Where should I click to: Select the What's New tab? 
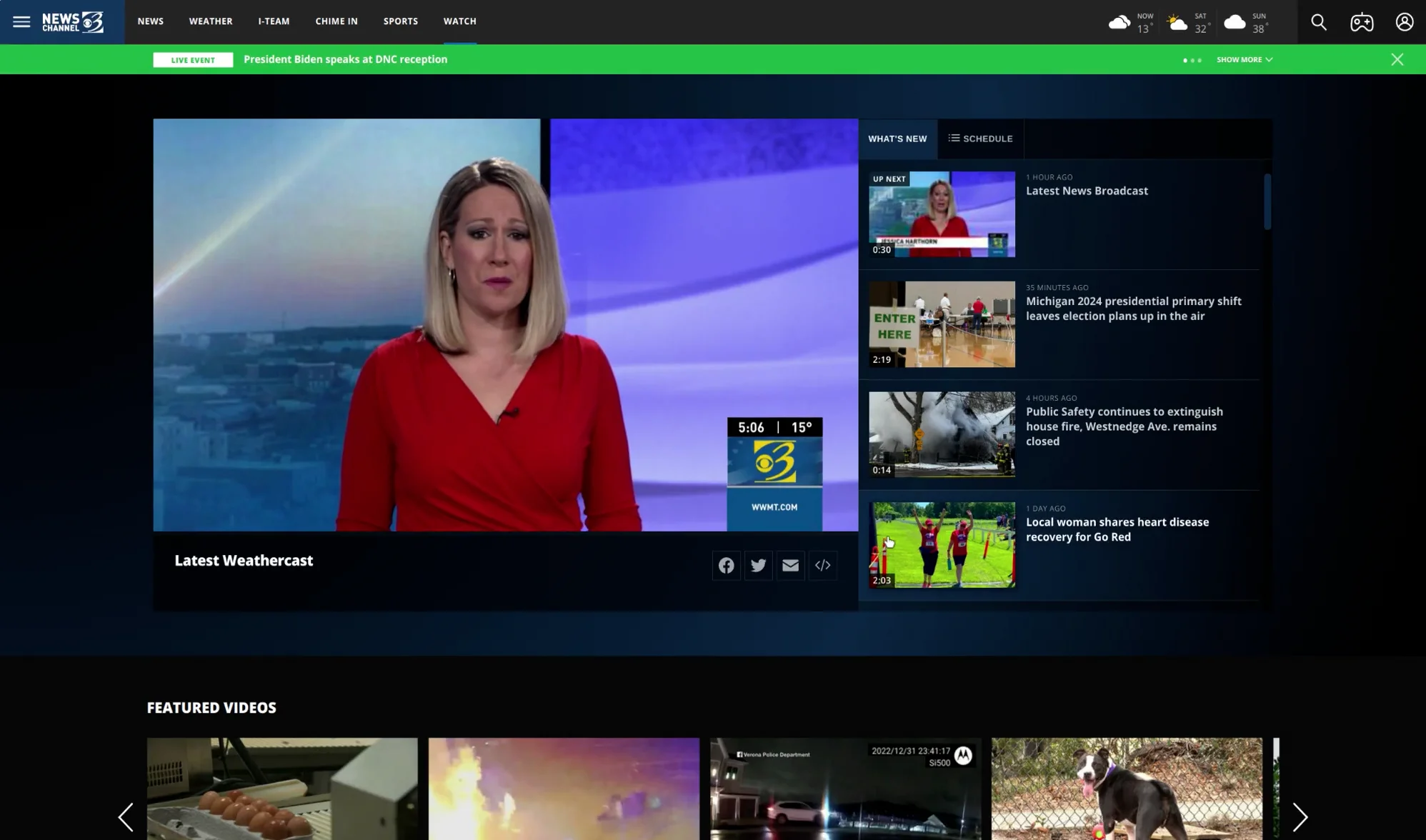[x=897, y=139]
